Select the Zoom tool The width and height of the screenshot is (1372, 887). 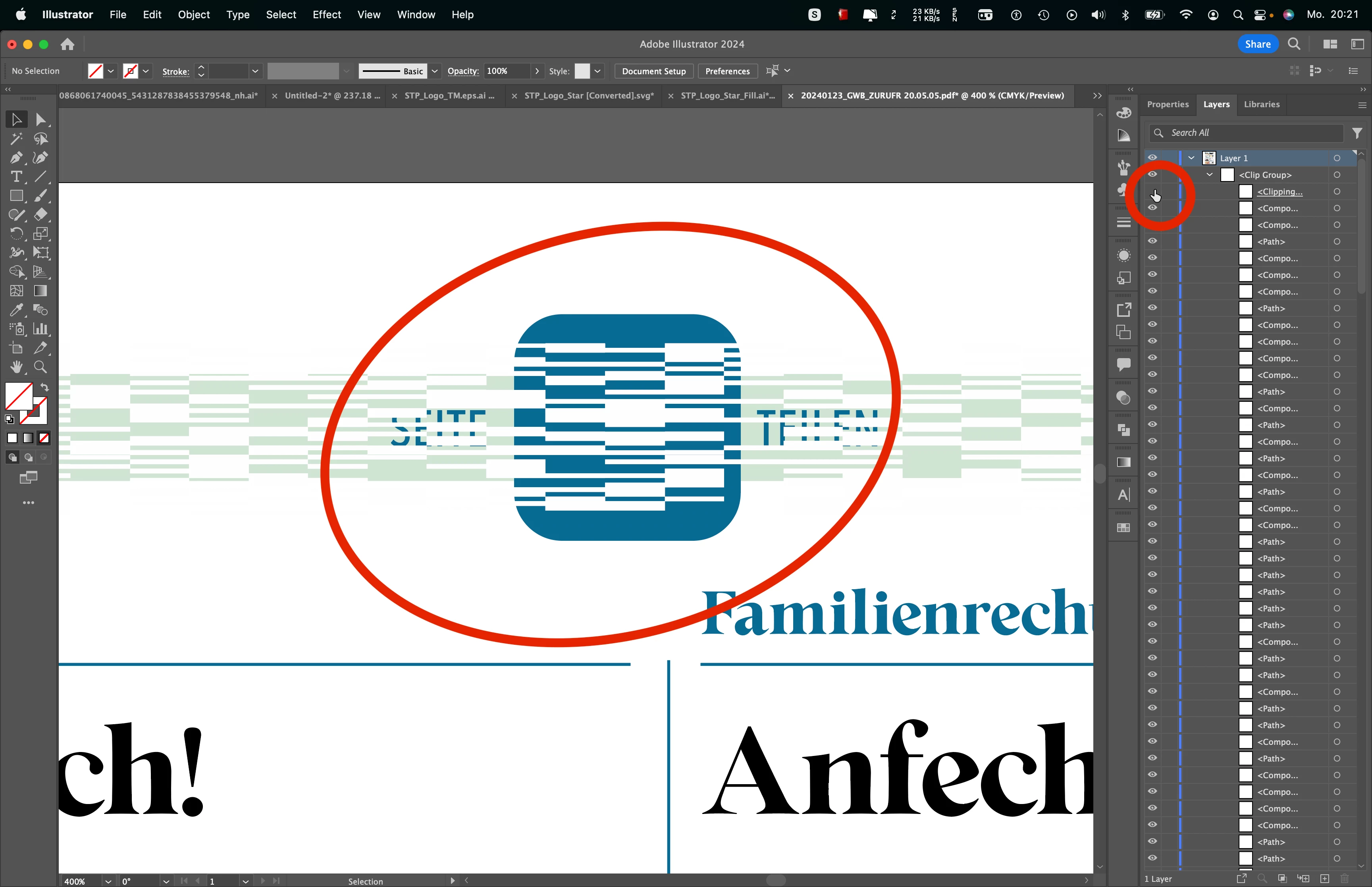tap(40, 367)
